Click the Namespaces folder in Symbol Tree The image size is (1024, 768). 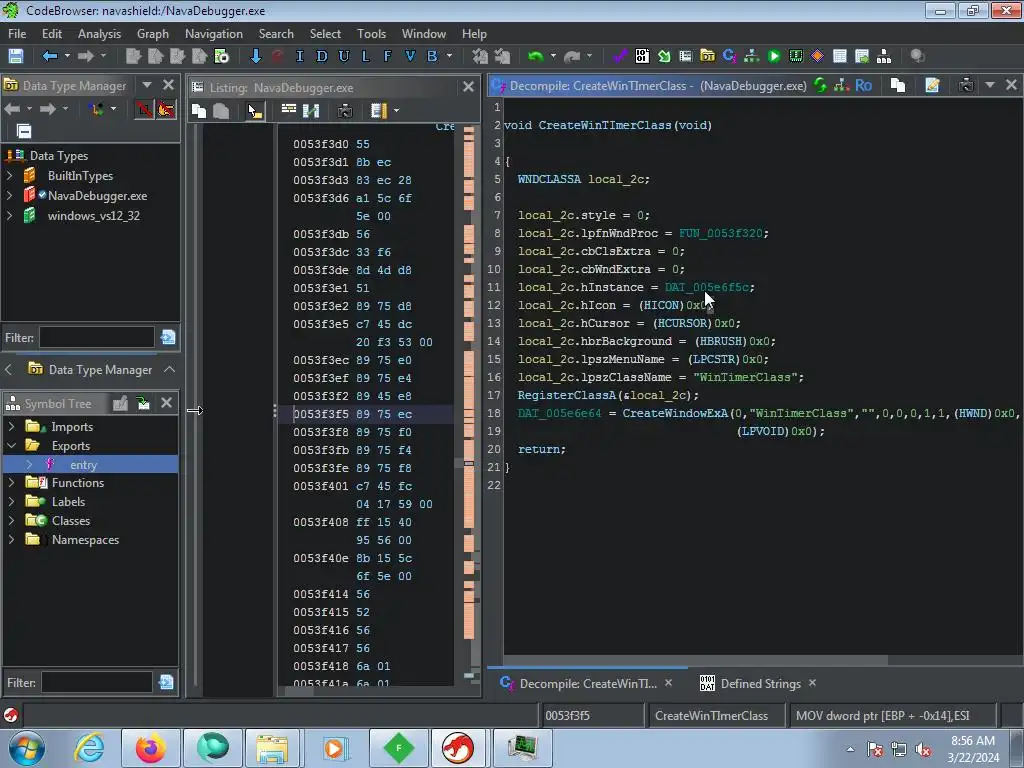tap(85, 539)
